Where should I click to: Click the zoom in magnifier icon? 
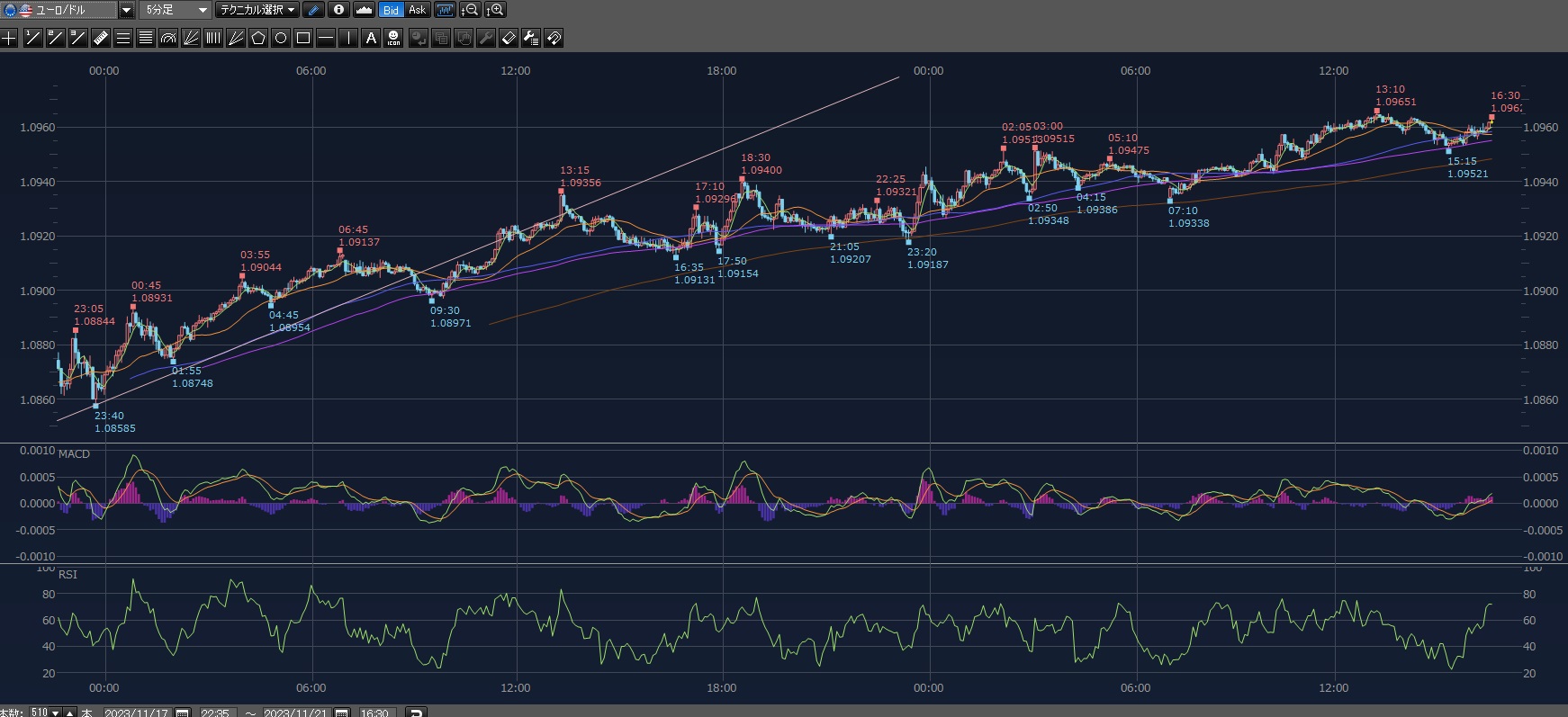pyautogui.click(x=495, y=10)
